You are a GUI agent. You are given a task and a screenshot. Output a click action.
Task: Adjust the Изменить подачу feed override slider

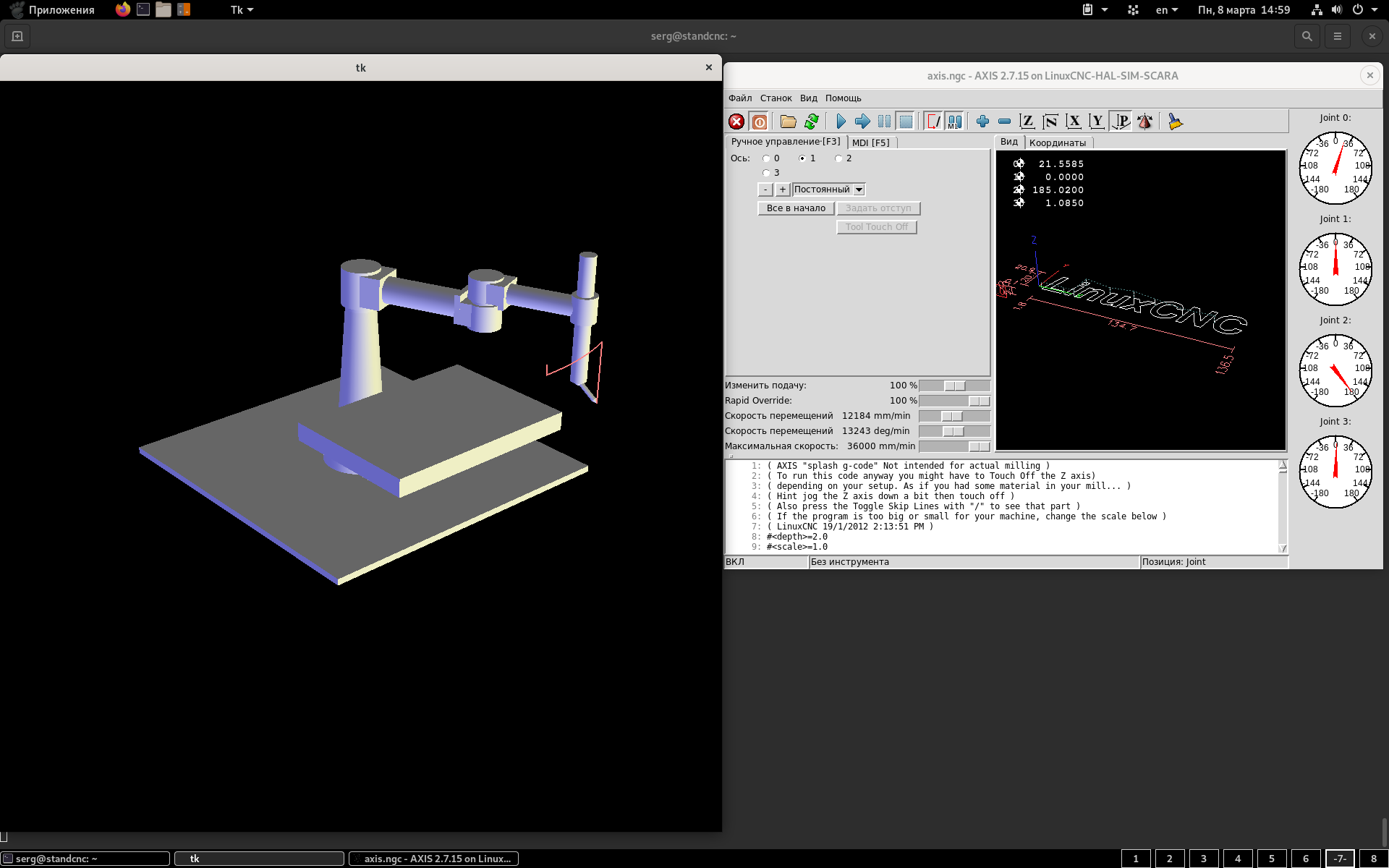(954, 386)
